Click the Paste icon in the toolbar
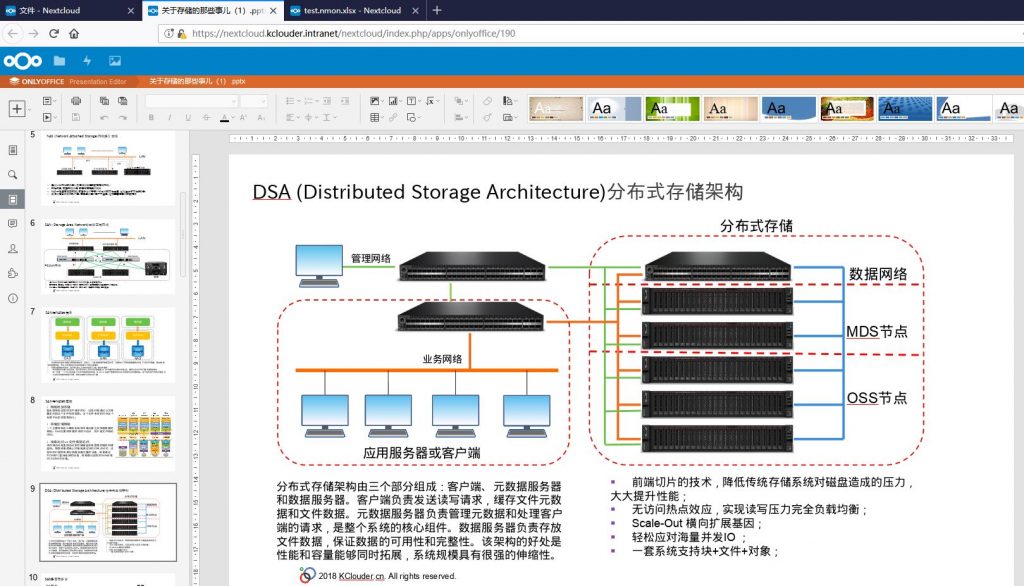The image size is (1024, 586). pyautogui.click(x=122, y=101)
